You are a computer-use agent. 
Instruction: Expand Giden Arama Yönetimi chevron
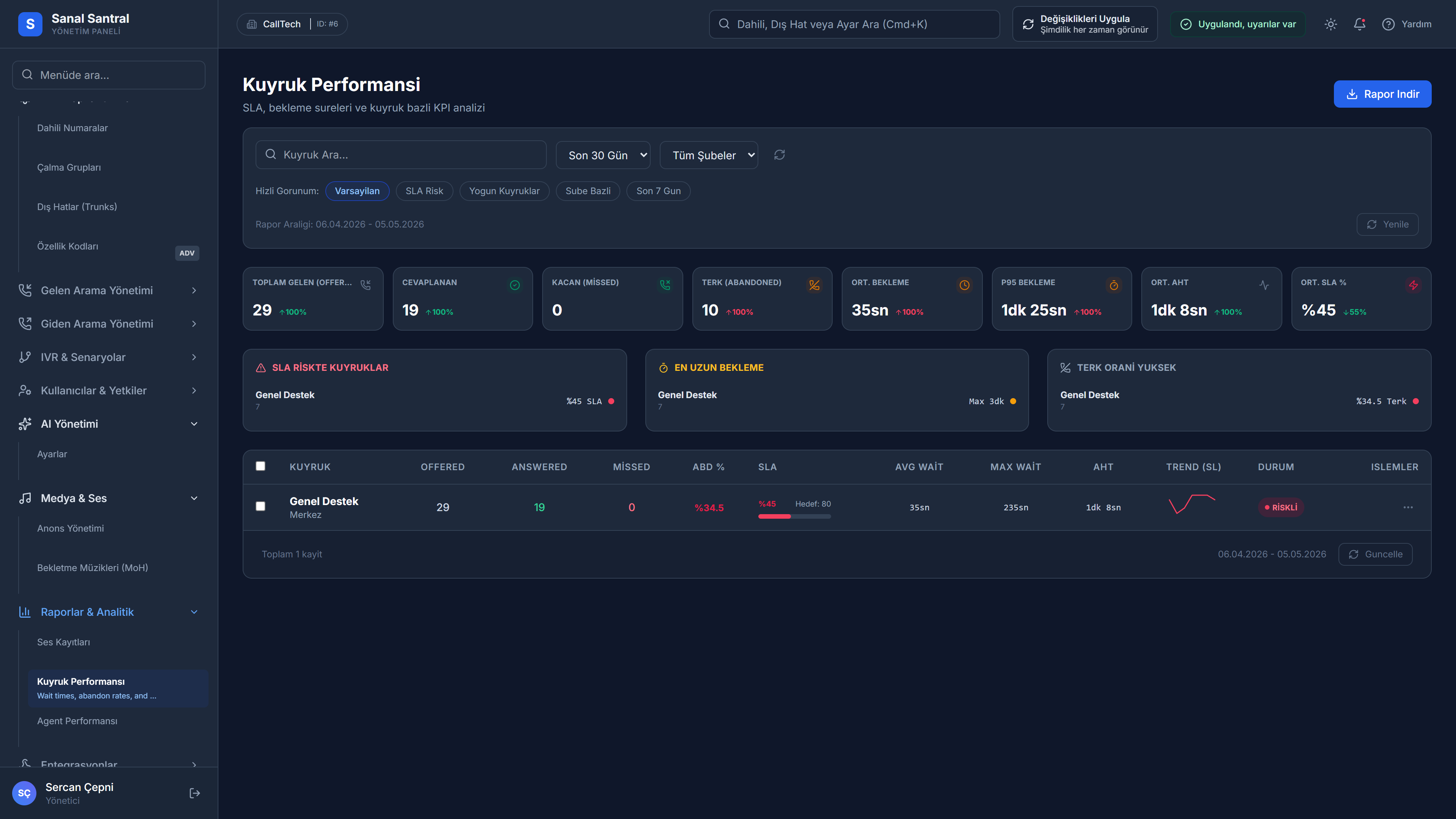tap(194, 323)
